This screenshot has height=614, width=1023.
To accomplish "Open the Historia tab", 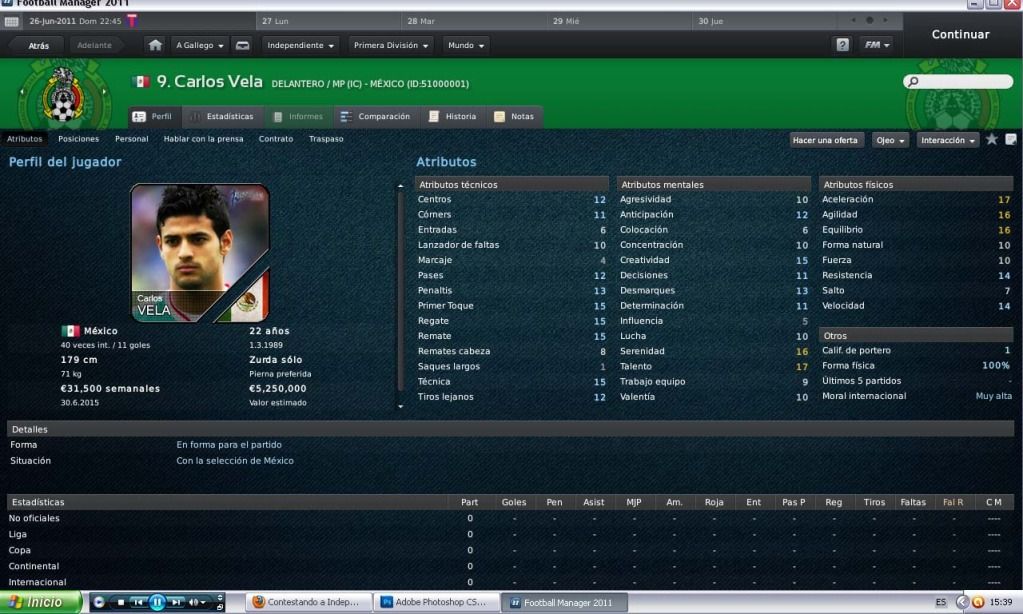I will tap(453, 116).
